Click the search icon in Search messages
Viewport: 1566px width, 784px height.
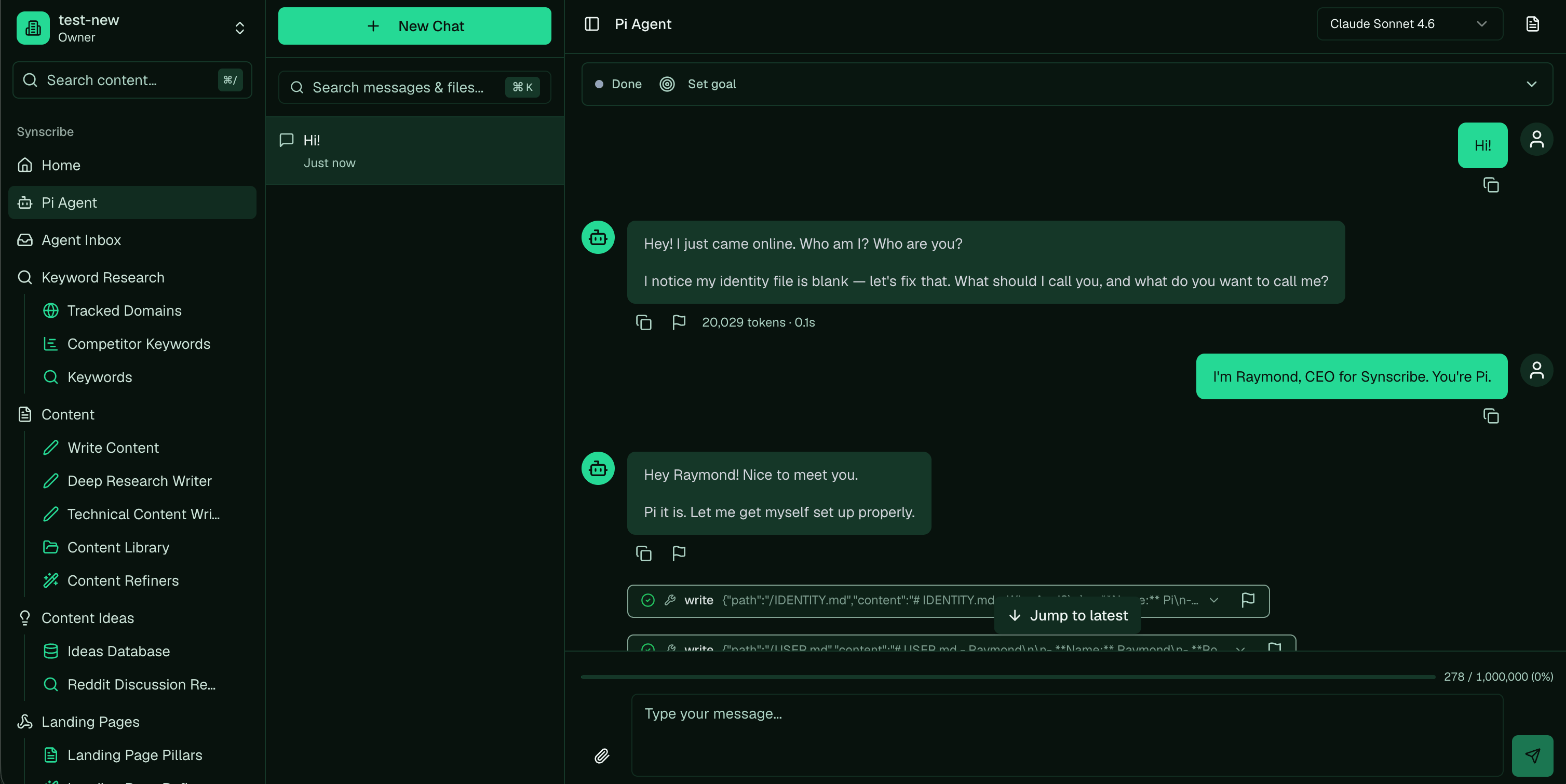(296, 87)
